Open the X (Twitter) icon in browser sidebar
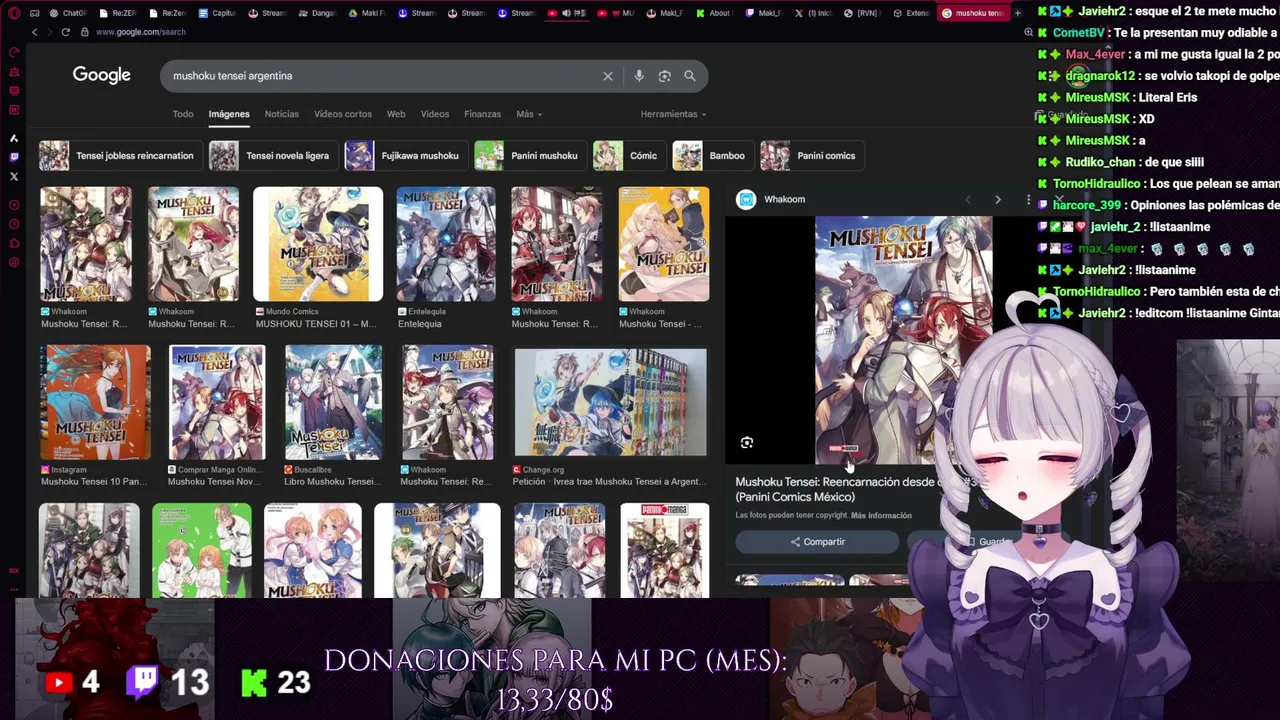1280x720 pixels. tap(14, 176)
